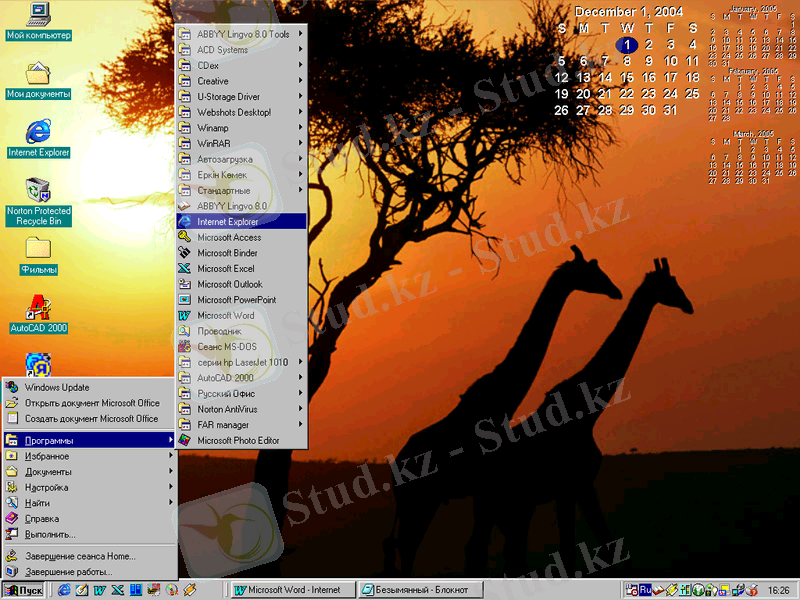Expand the Стандартные programs submenu
The width and height of the screenshot is (800, 600).
pyautogui.click(x=240, y=190)
